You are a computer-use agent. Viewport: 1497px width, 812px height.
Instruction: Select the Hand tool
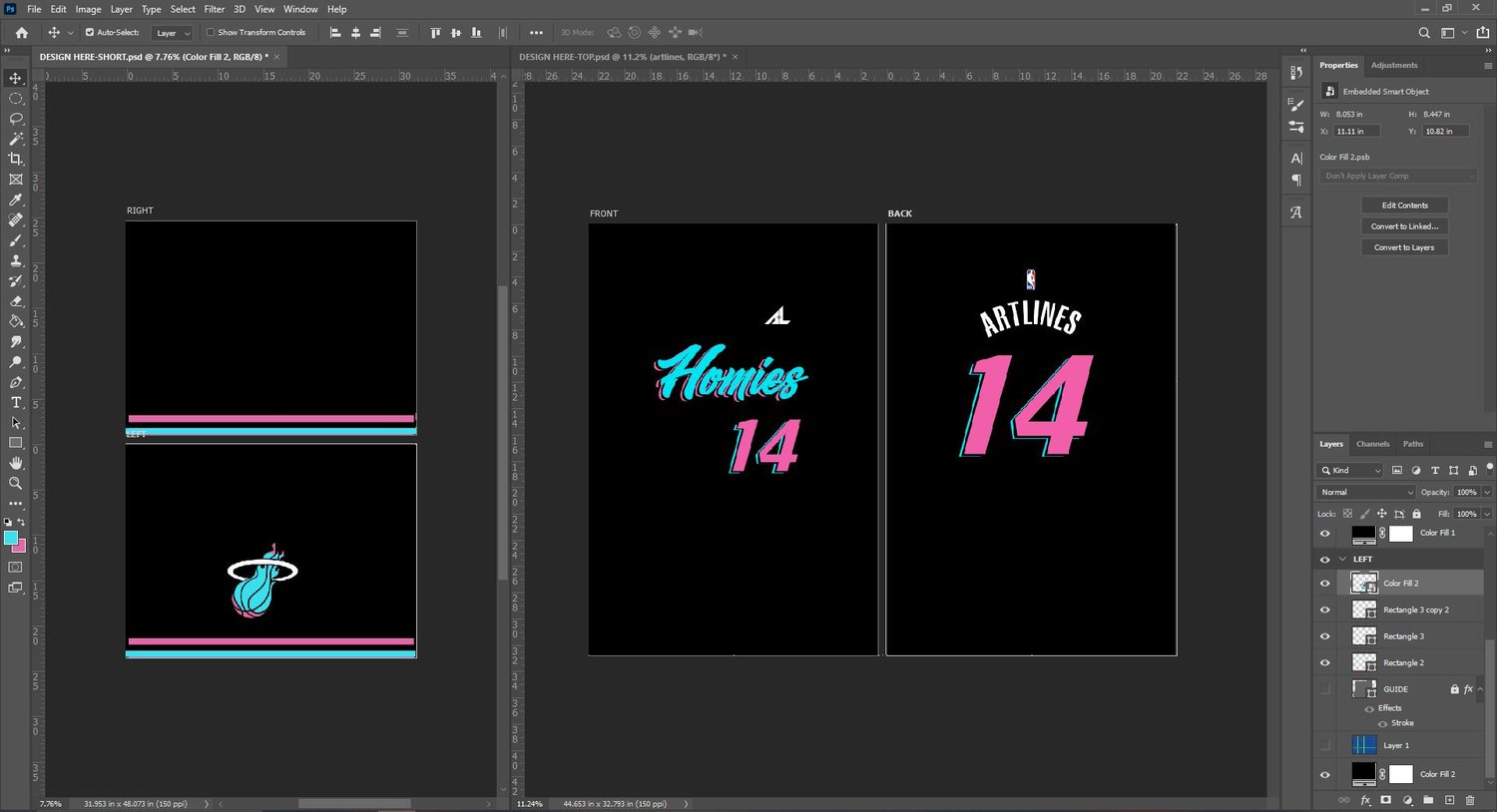pyautogui.click(x=15, y=463)
